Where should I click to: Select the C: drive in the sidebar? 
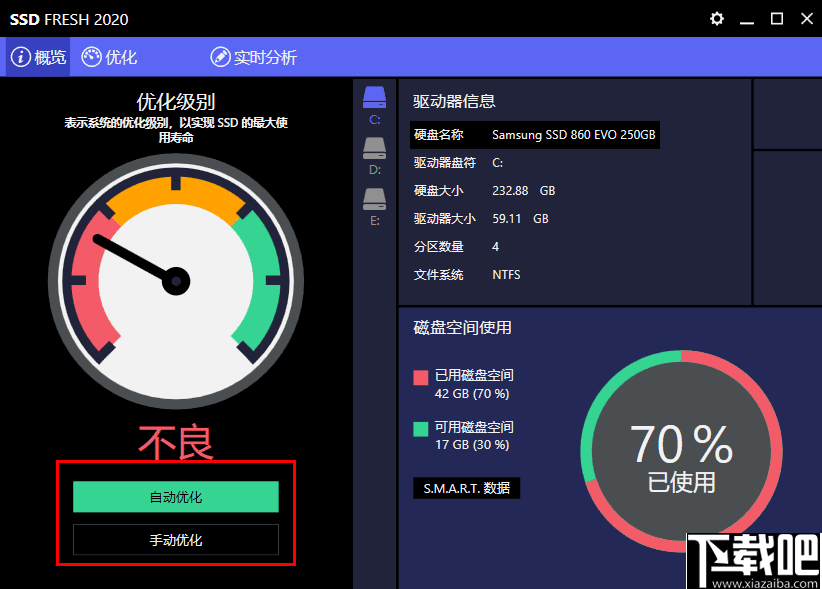point(374,102)
